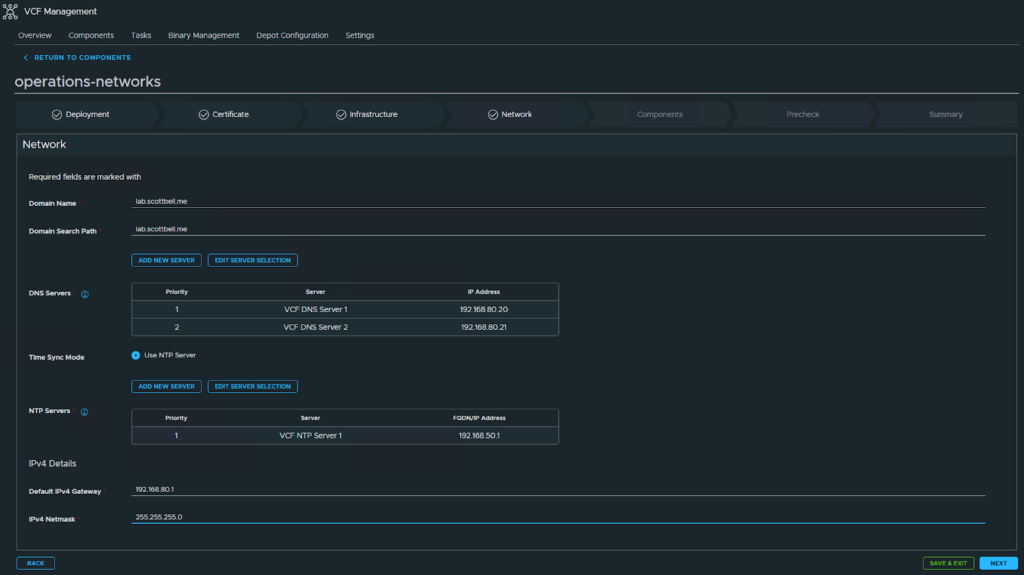Click the Return to Components link
Image resolution: width=1024 pixels, height=575 pixels.
coord(82,58)
